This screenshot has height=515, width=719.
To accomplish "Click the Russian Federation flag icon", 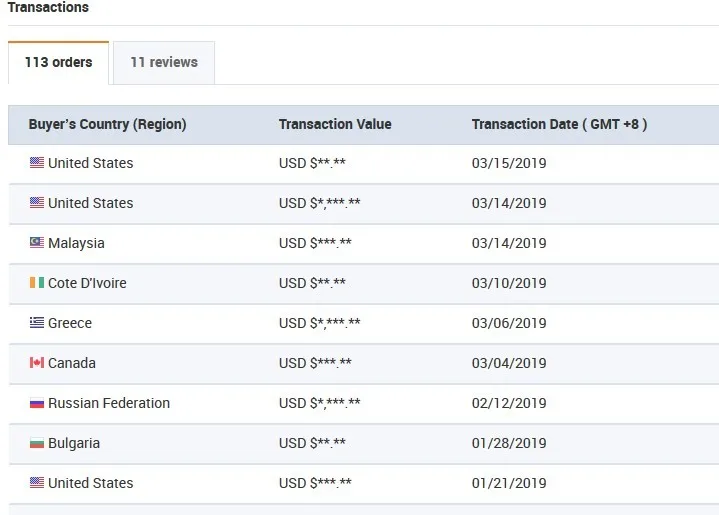I will pos(37,403).
